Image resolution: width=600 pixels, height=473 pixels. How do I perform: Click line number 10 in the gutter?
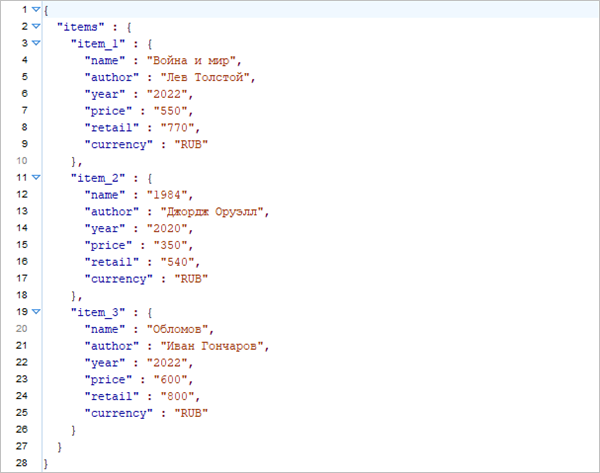[22, 161]
